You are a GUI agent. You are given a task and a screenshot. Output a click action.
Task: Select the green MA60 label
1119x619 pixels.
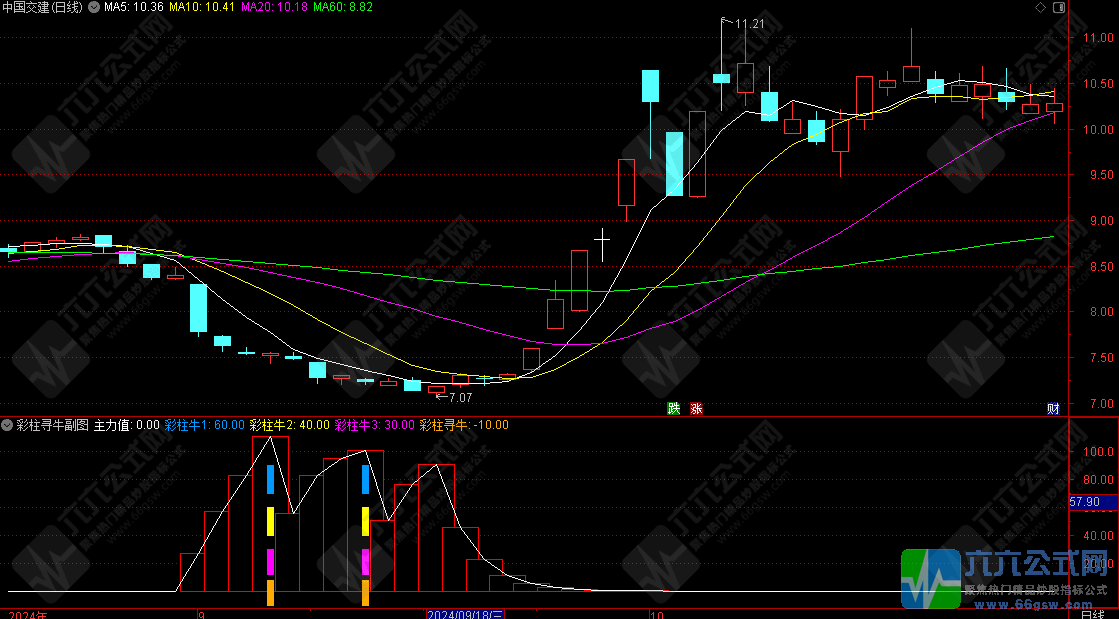pyautogui.click(x=342, y=8)
